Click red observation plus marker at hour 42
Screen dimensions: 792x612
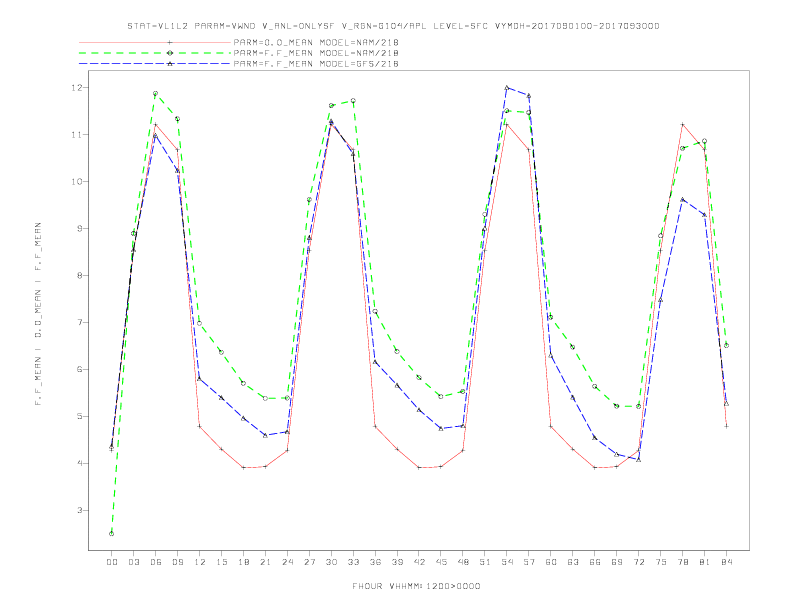coord(419,468)
